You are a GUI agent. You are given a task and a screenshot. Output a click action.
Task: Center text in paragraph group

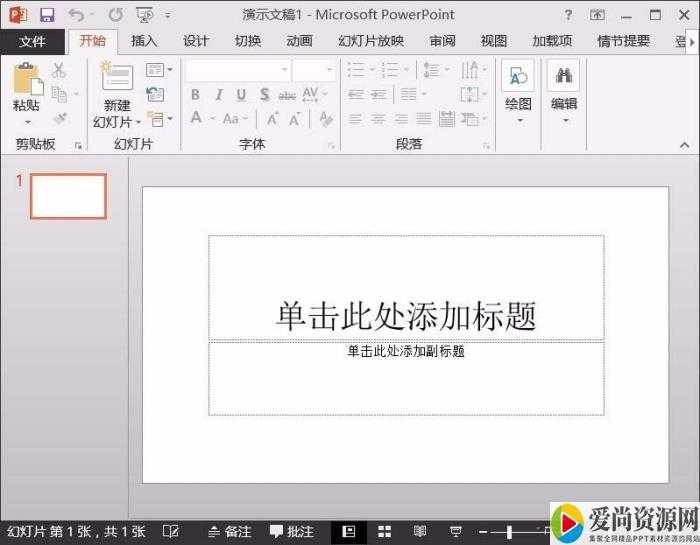point(378,119)
